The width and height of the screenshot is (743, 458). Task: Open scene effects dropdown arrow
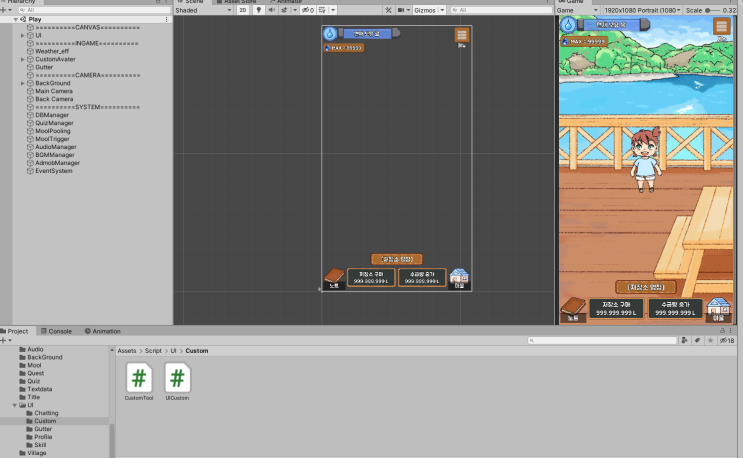[x=295, y=10]
